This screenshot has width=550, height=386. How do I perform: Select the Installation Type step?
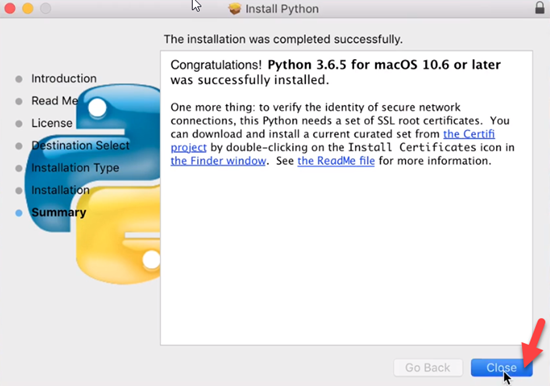pyautogui.click(x=75, y=168)
